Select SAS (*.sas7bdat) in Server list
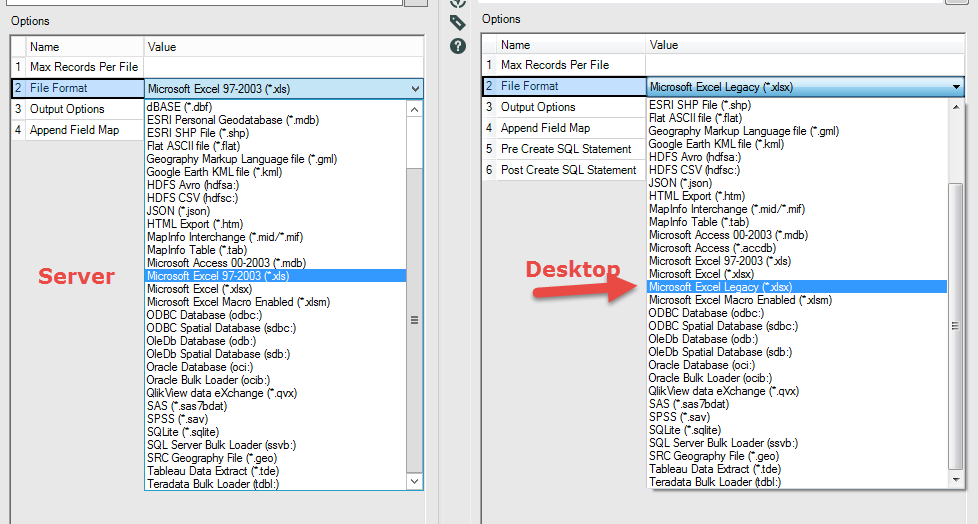 click(x=187, y=406)
